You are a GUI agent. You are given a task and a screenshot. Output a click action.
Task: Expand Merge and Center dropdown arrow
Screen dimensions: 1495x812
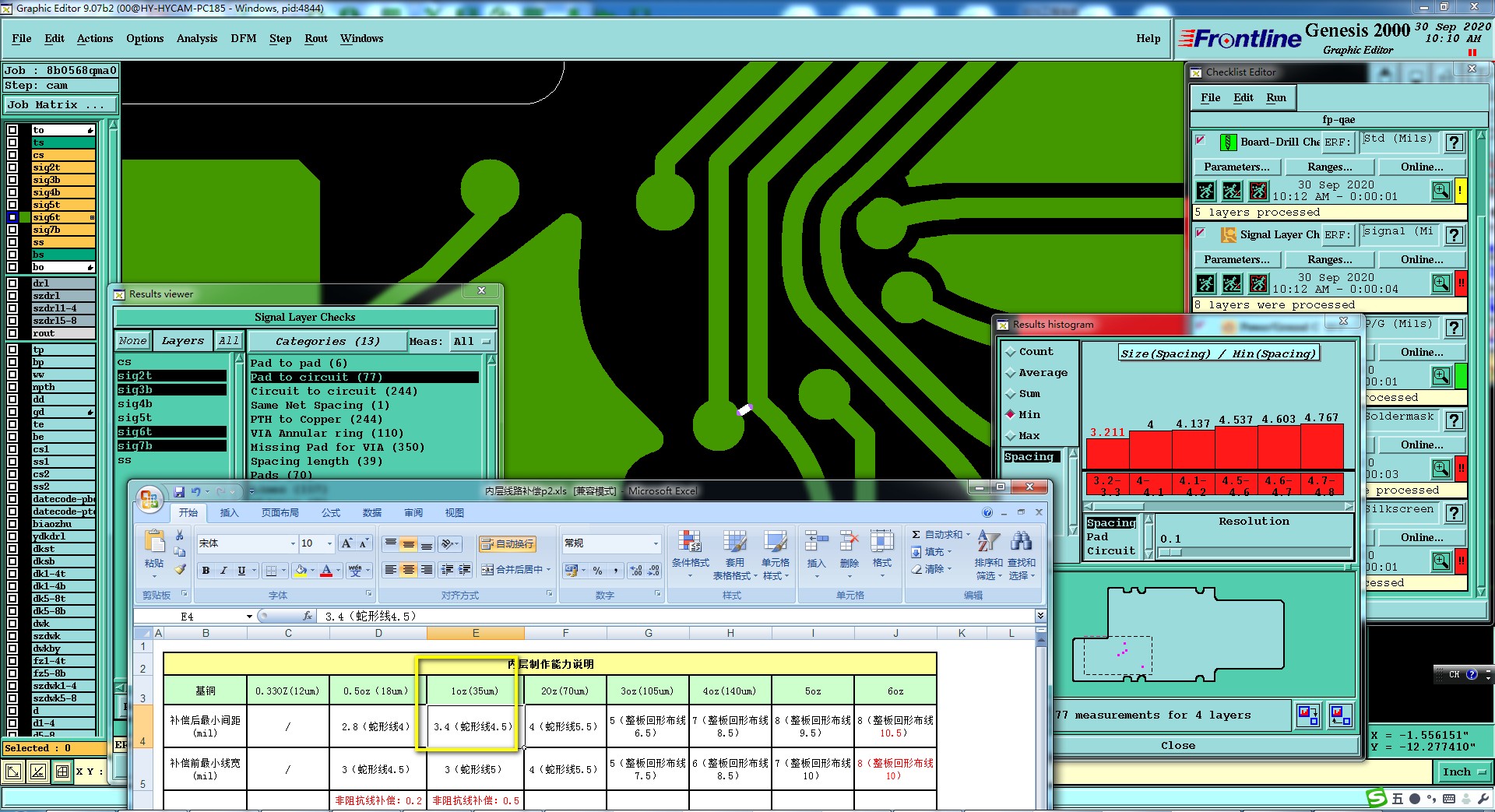click(548, 570)
